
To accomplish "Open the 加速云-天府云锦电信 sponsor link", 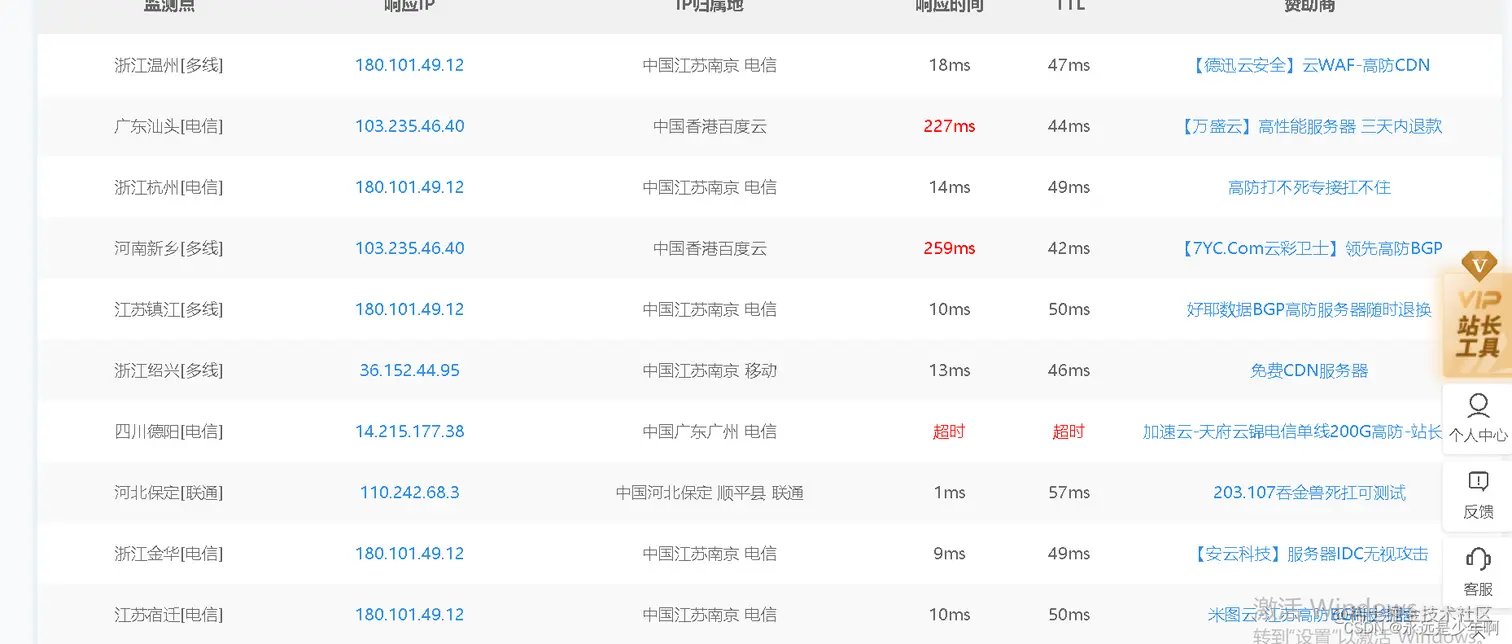I will [x=1293, y=431].
